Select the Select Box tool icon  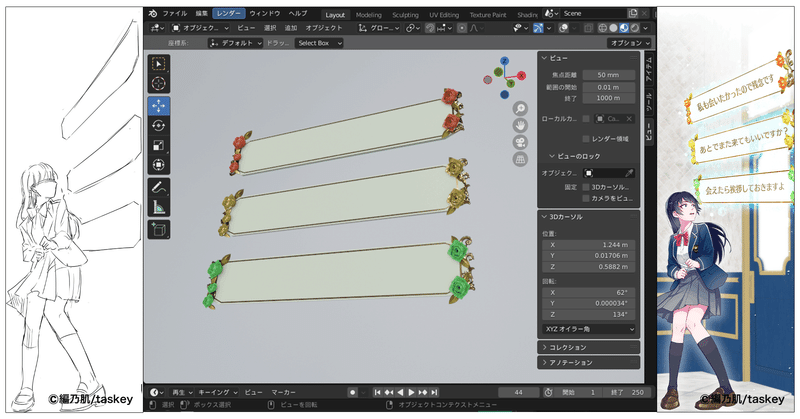(x=159, y=64)
